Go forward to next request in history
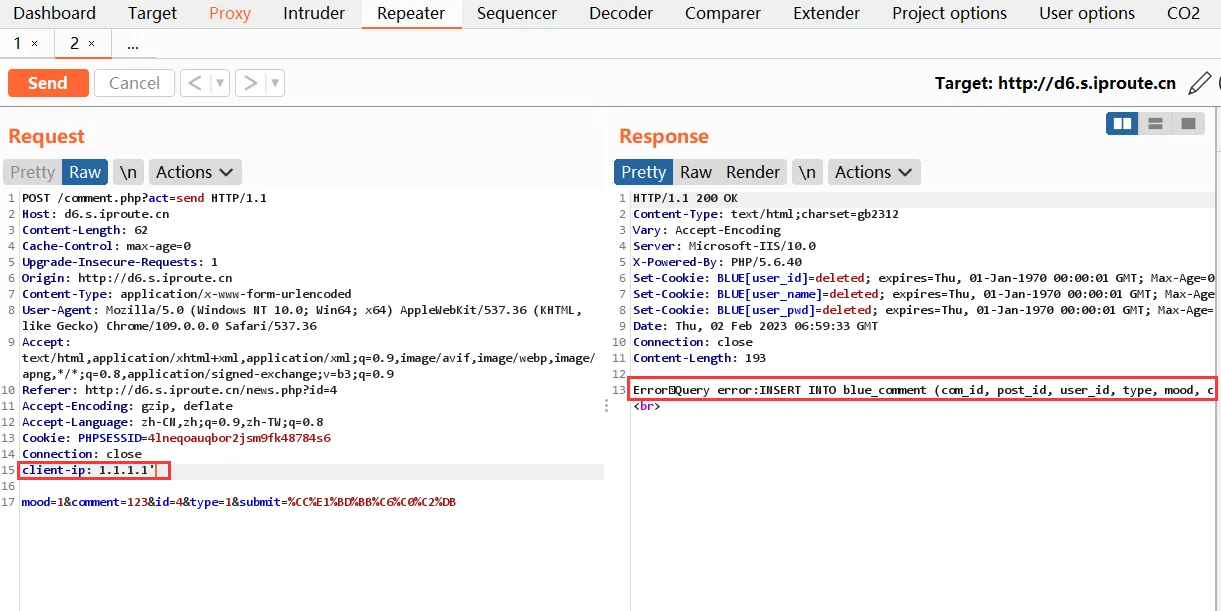Image resolution: width=1221 pixels, height=611 pixels. point(250,83)
